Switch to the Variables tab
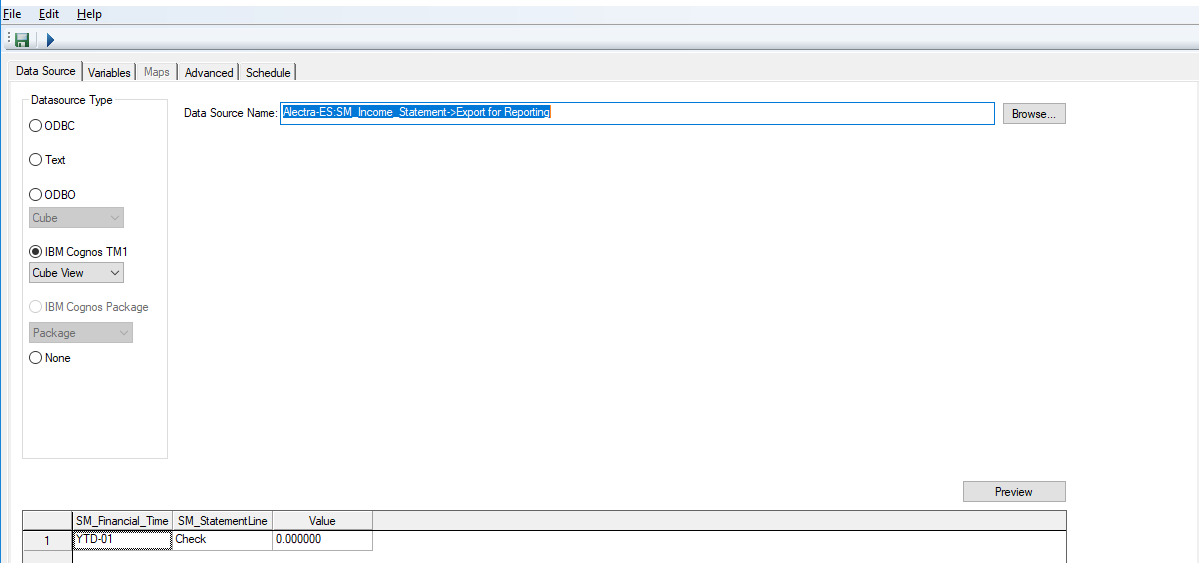This screenshot has width=1199, height=563. click(x=109, y=73)
